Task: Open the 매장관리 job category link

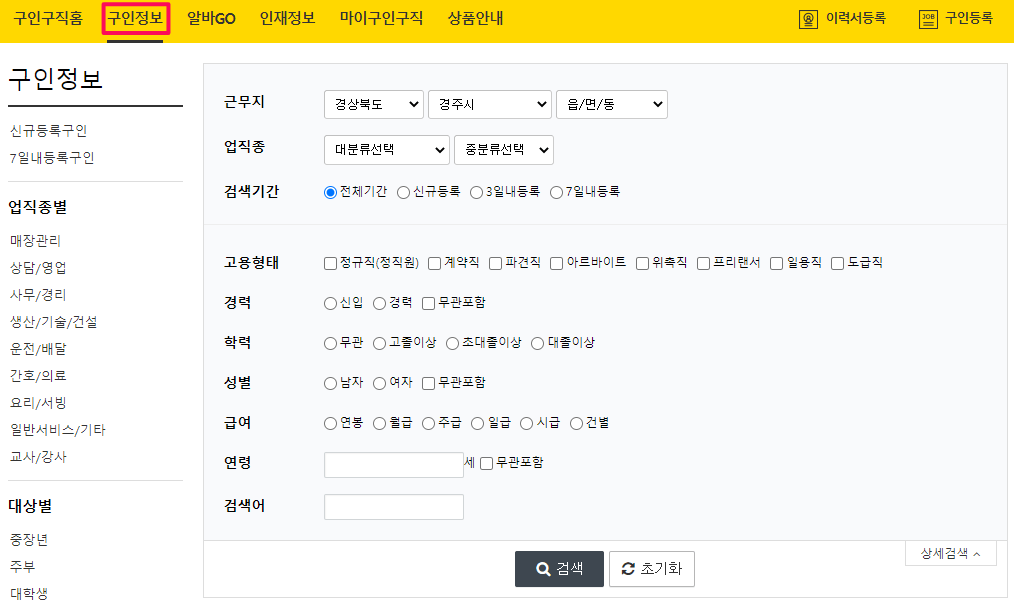Action: [36, 241]
